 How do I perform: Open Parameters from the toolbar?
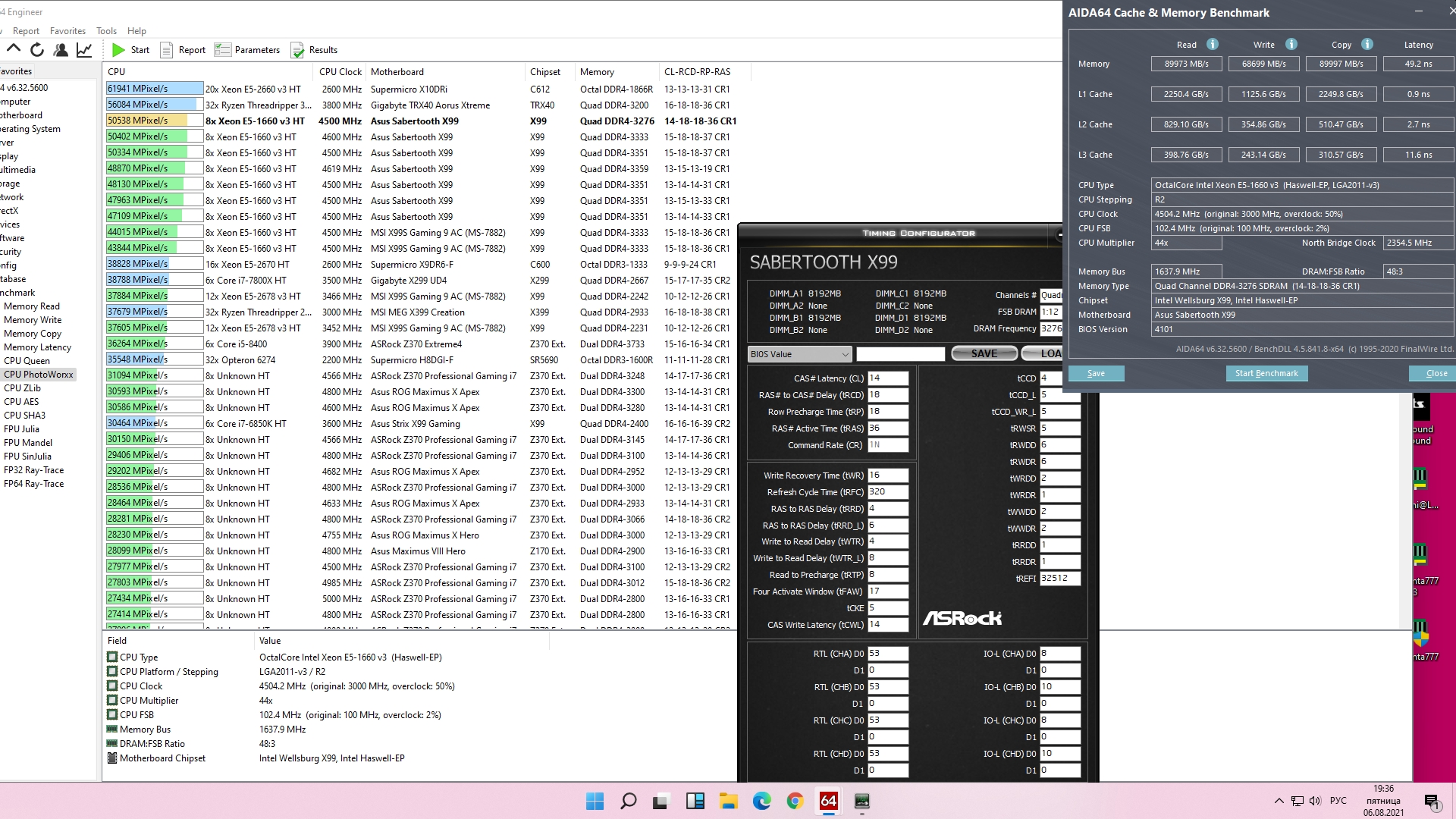click(x=247, y=50)
